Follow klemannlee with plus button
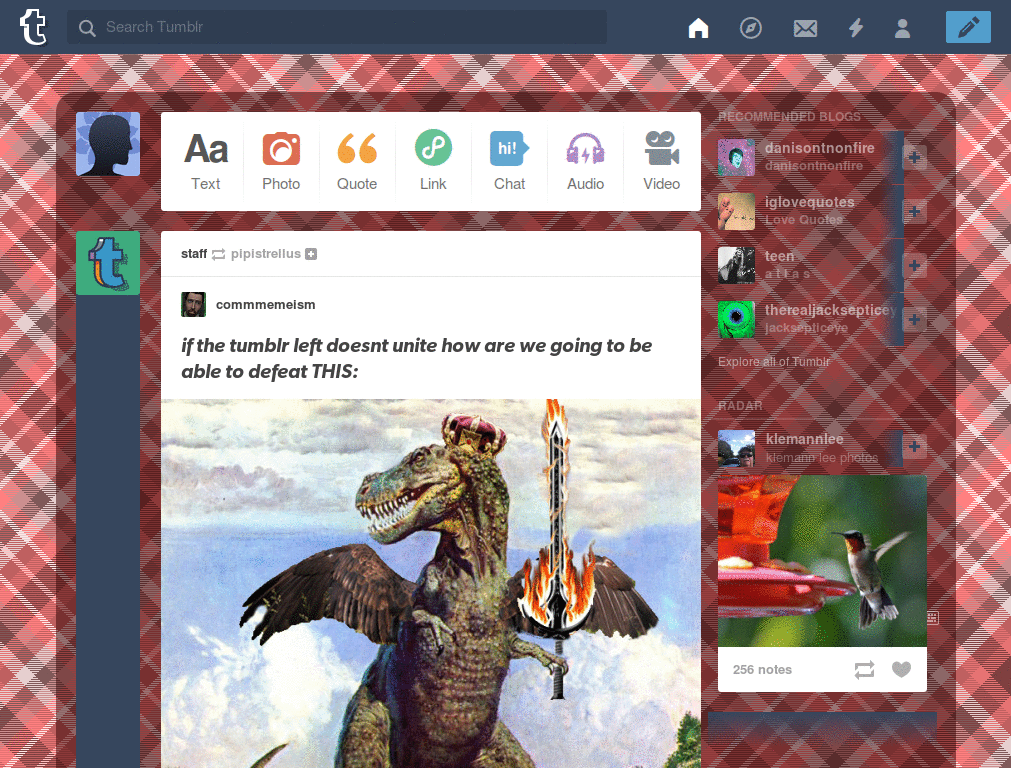This screenshot has height=768, width=1024. [x=914, y=446]
